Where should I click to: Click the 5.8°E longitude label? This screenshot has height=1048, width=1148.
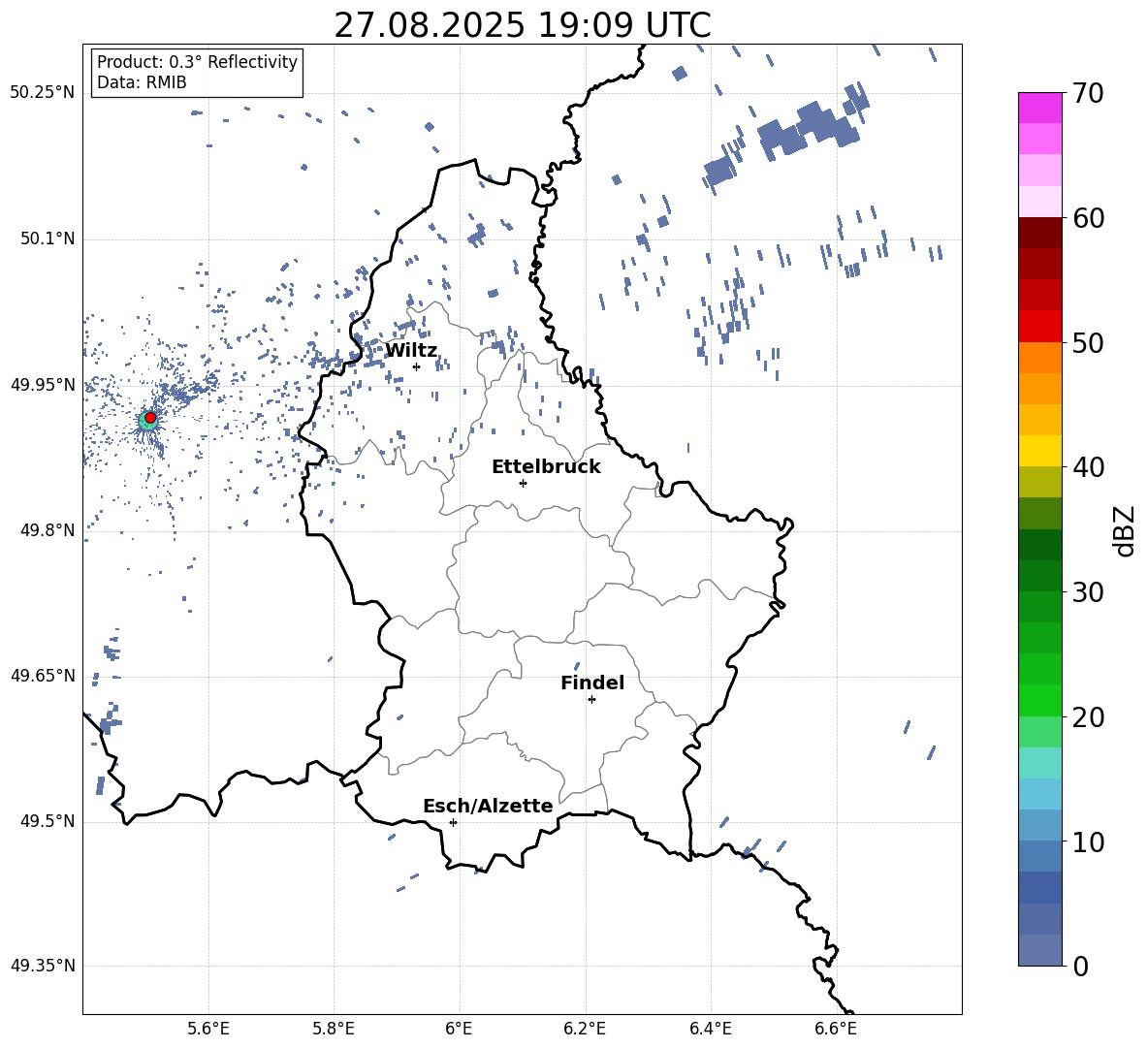coord(334,1029)
